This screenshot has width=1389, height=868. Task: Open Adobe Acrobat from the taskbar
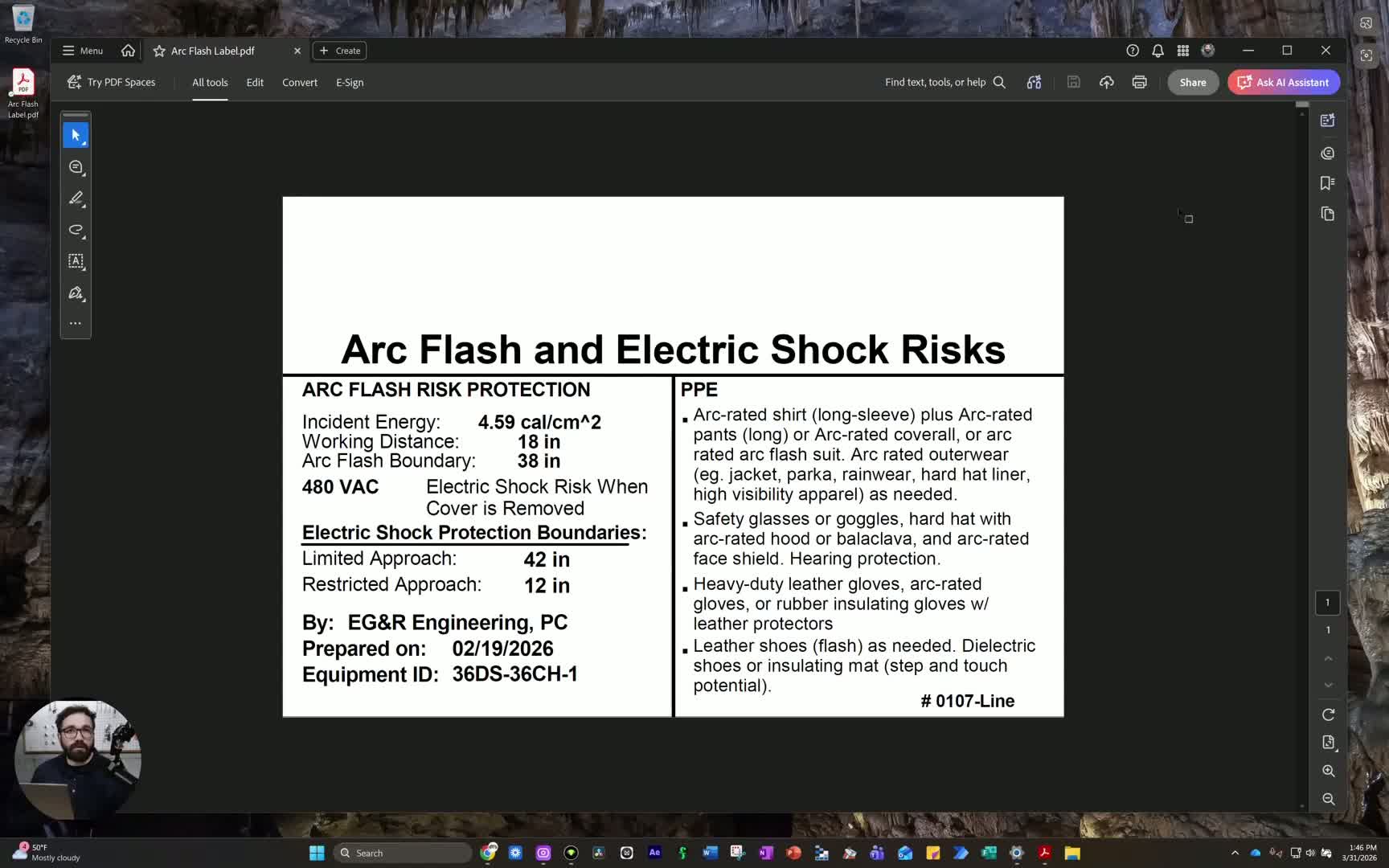click(1044, 853)
